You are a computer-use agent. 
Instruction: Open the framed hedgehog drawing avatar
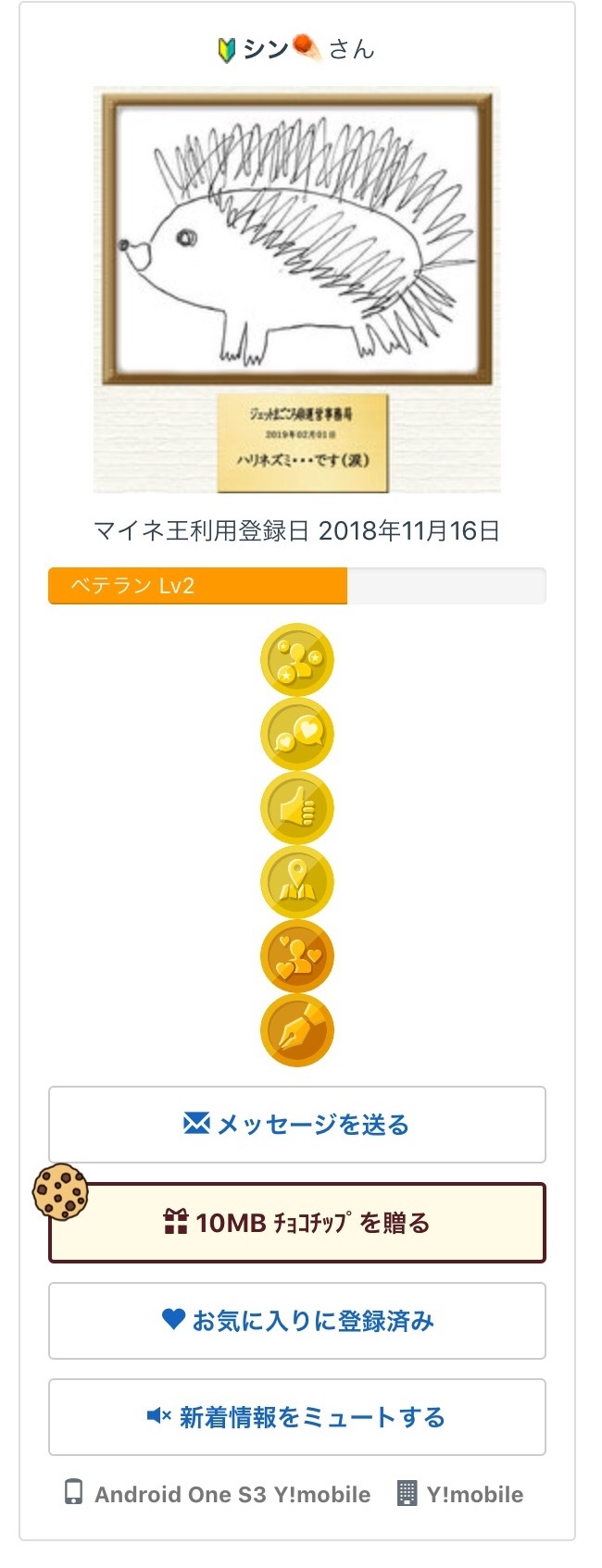[296, 289]
